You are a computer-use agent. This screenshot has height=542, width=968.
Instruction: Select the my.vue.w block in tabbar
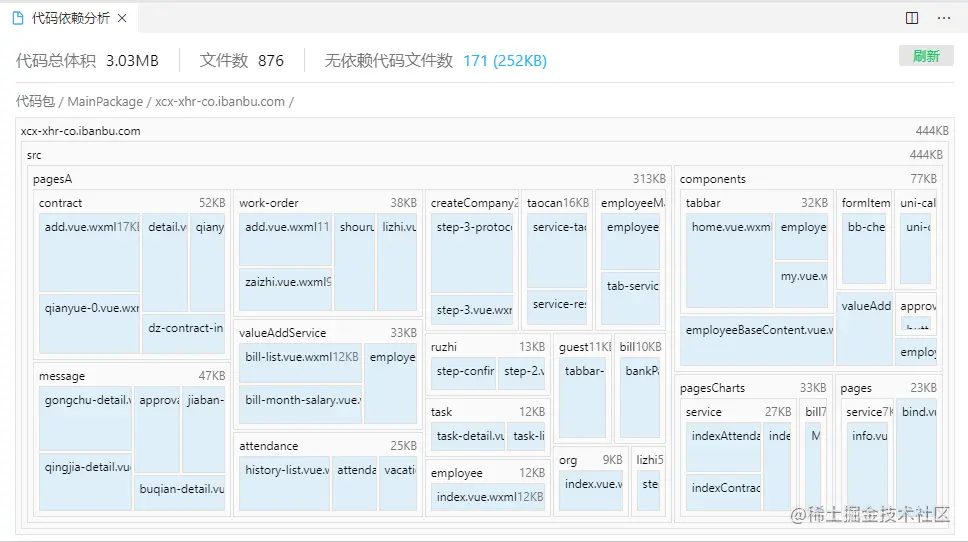(801, 285)
